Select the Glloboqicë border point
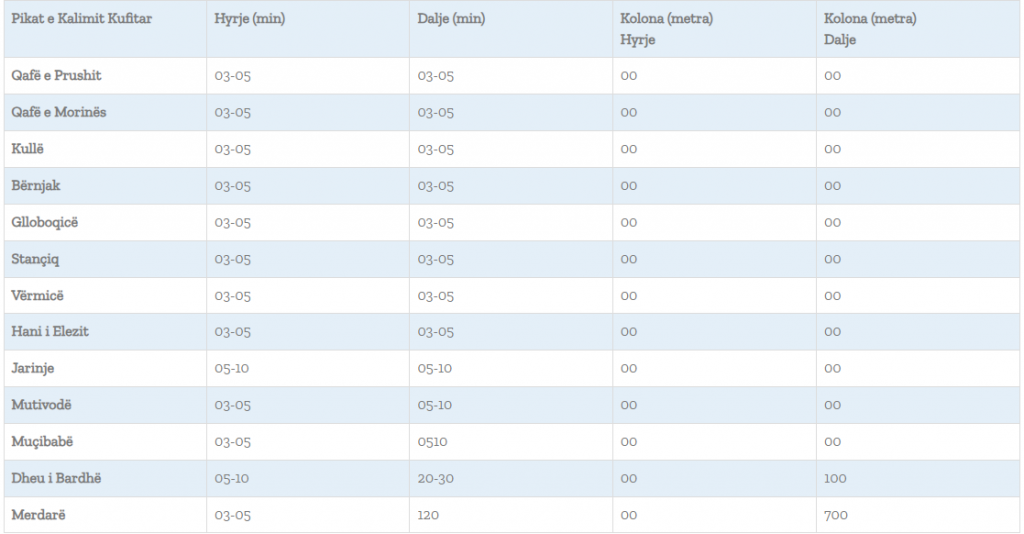 (x=44, y=223)
